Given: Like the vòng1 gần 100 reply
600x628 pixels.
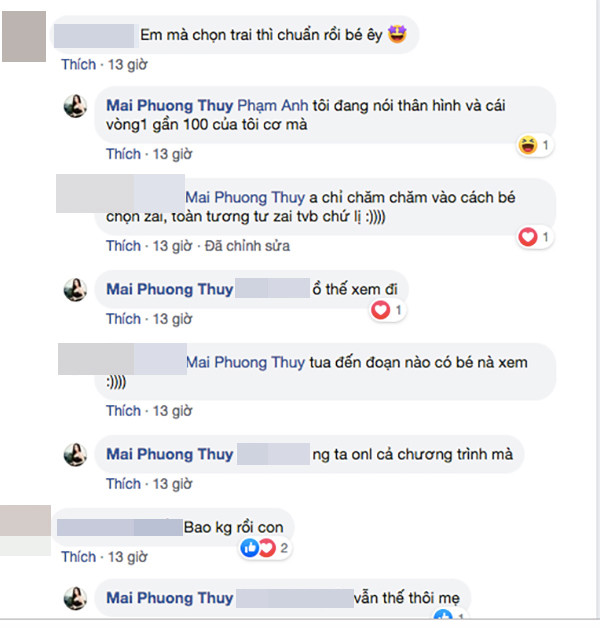Looking at the screenshot, I should [123, 154].
